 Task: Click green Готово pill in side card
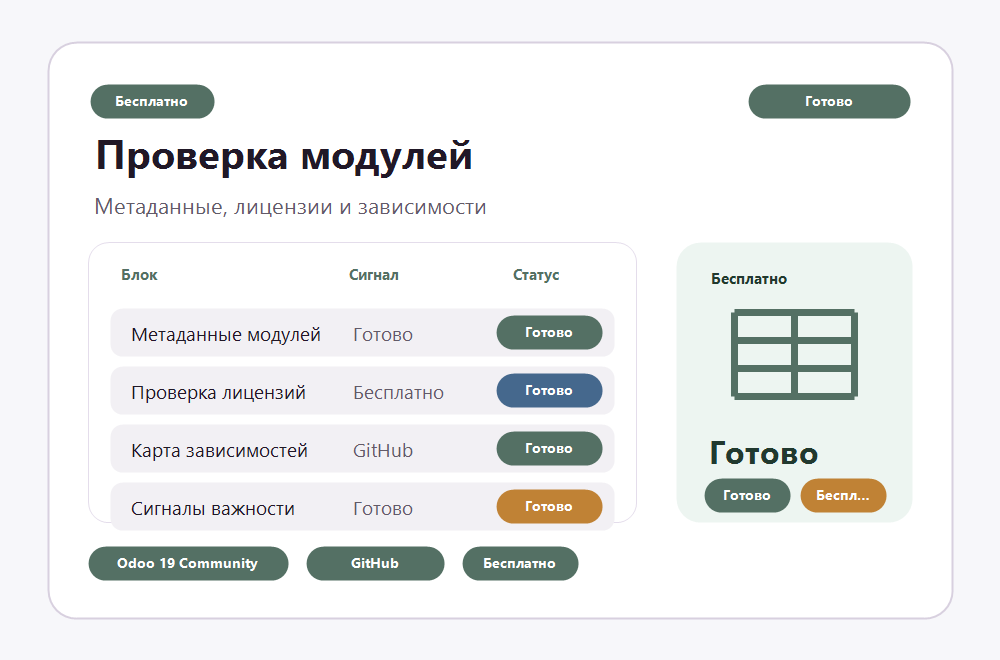pos(747,495)
